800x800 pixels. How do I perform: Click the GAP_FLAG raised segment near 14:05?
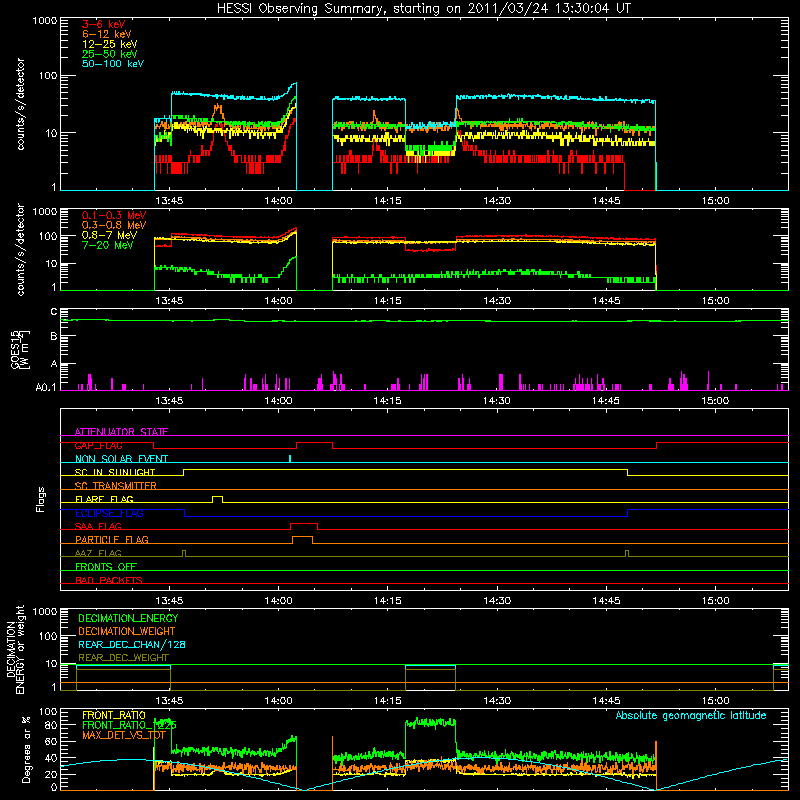[x=314, y=444]
